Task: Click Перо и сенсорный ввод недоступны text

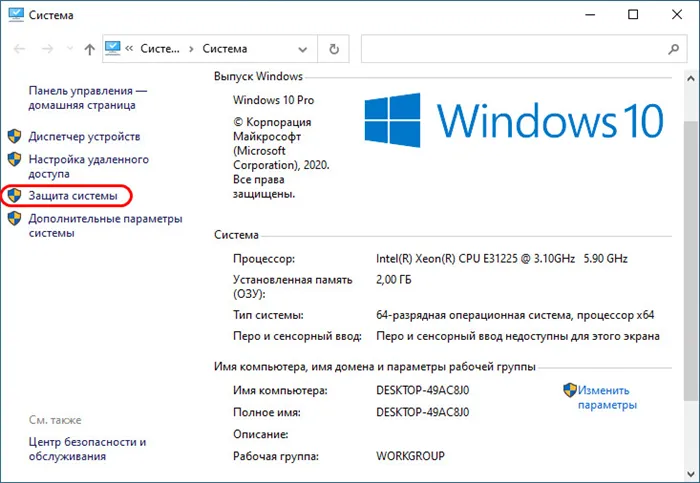Action: tap(518, 336)
